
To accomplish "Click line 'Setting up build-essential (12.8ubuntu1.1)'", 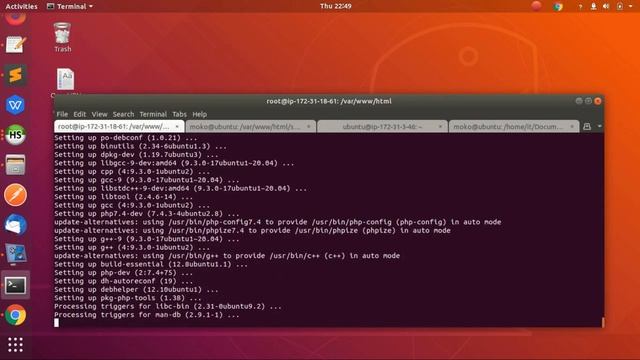I will (x=151, y=264).
